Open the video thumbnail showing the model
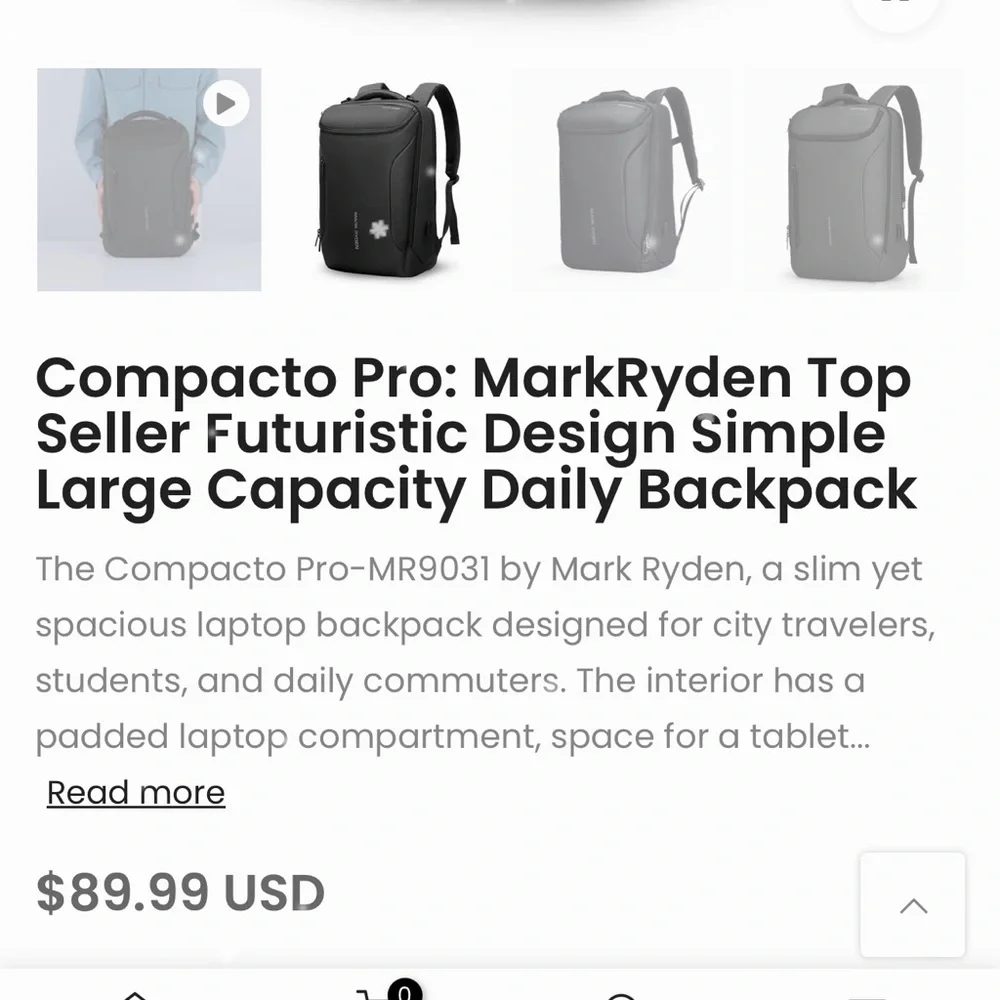The height and width of the screenshot is (1000, 1000). 148,180
